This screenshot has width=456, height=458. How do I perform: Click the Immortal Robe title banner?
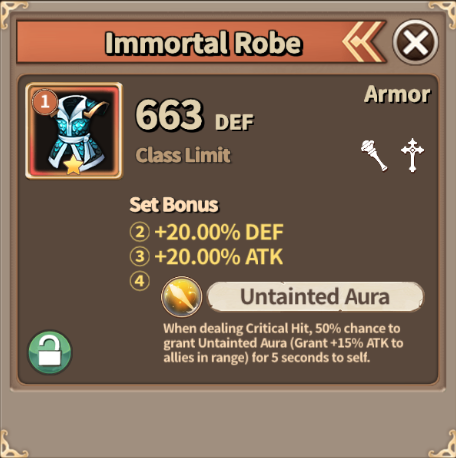(x=203, y=43)
